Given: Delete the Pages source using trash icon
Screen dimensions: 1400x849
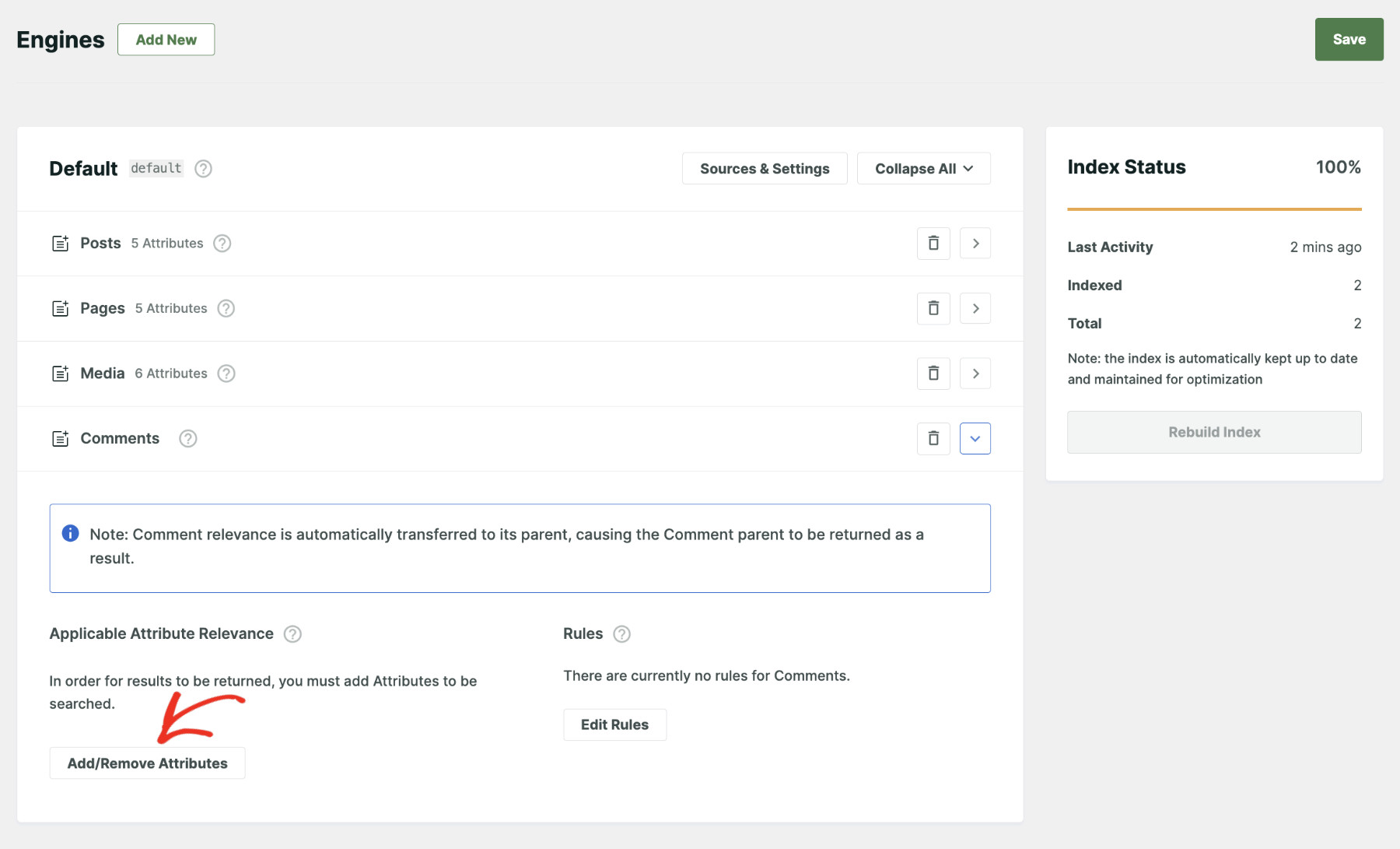Looking at the screenshot, I should pos(933,308).
